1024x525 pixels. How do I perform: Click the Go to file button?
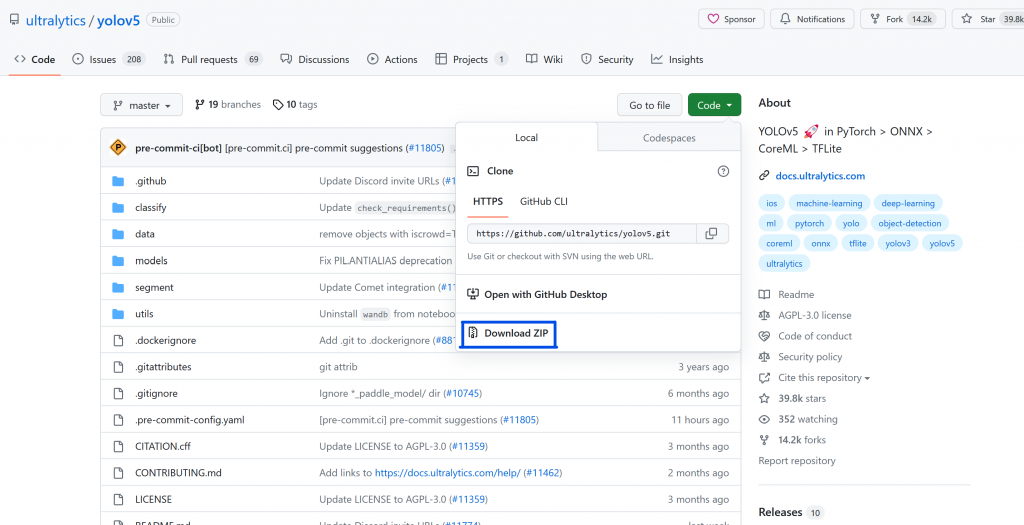click(649, 105)
